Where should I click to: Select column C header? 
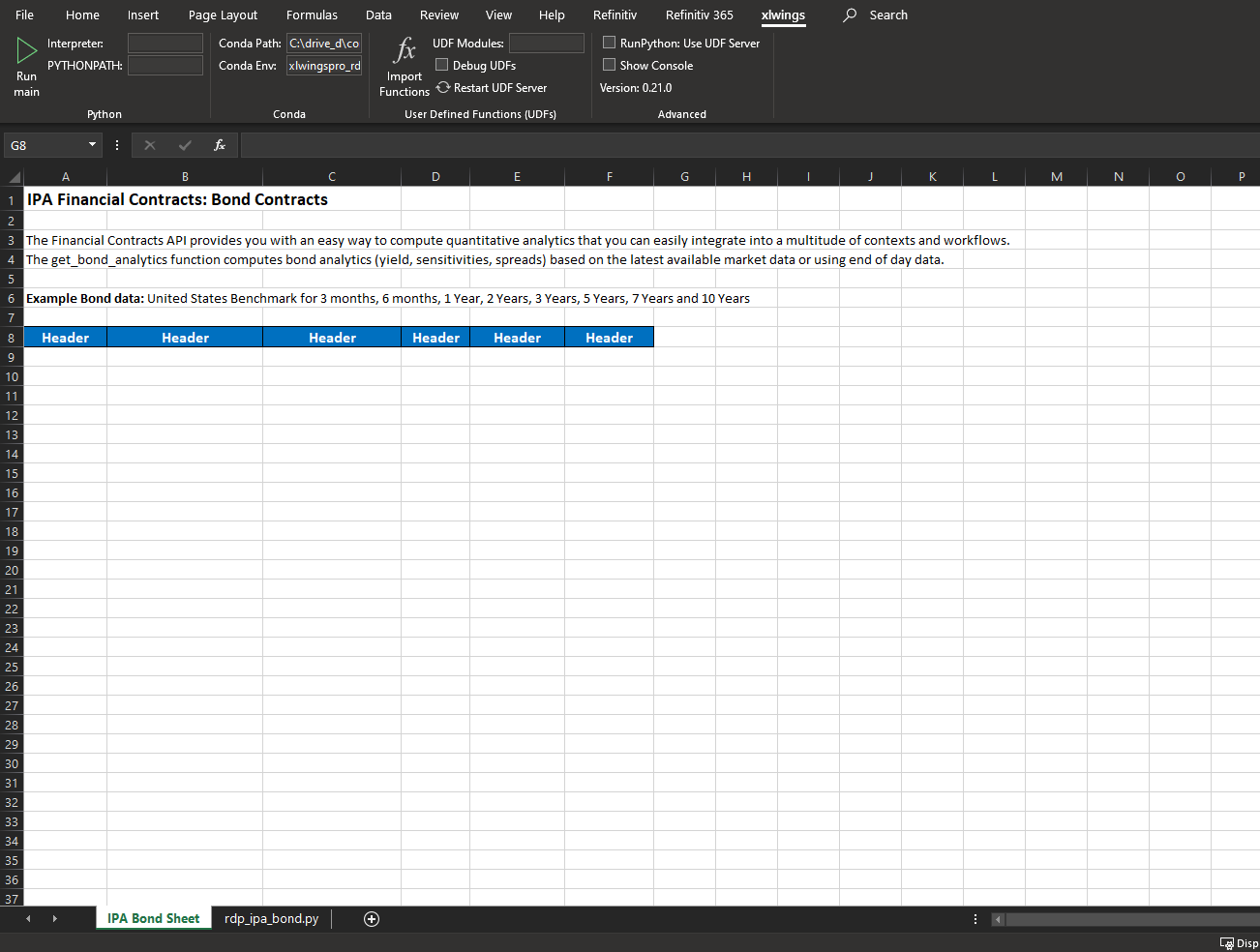[x=332, y=176]
